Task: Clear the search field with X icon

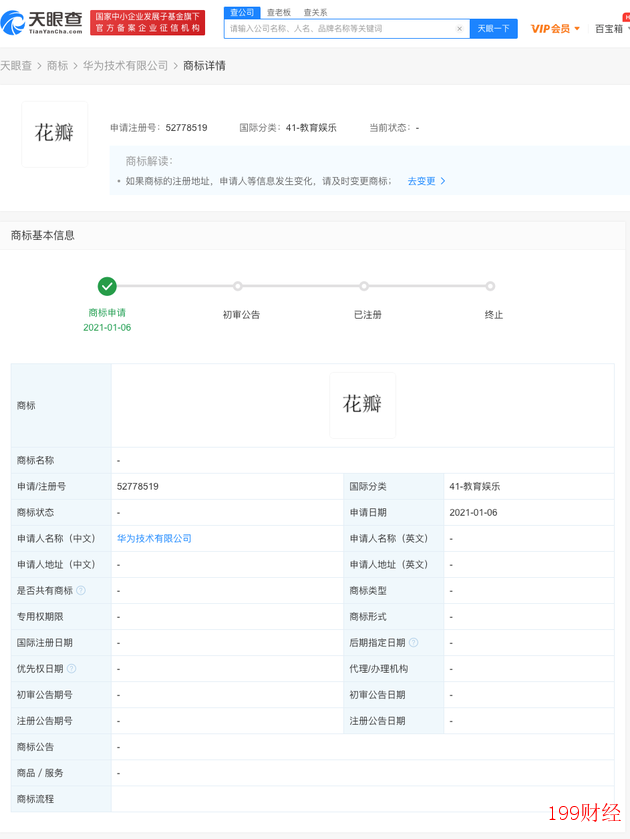Action: (x=459, y=29)
